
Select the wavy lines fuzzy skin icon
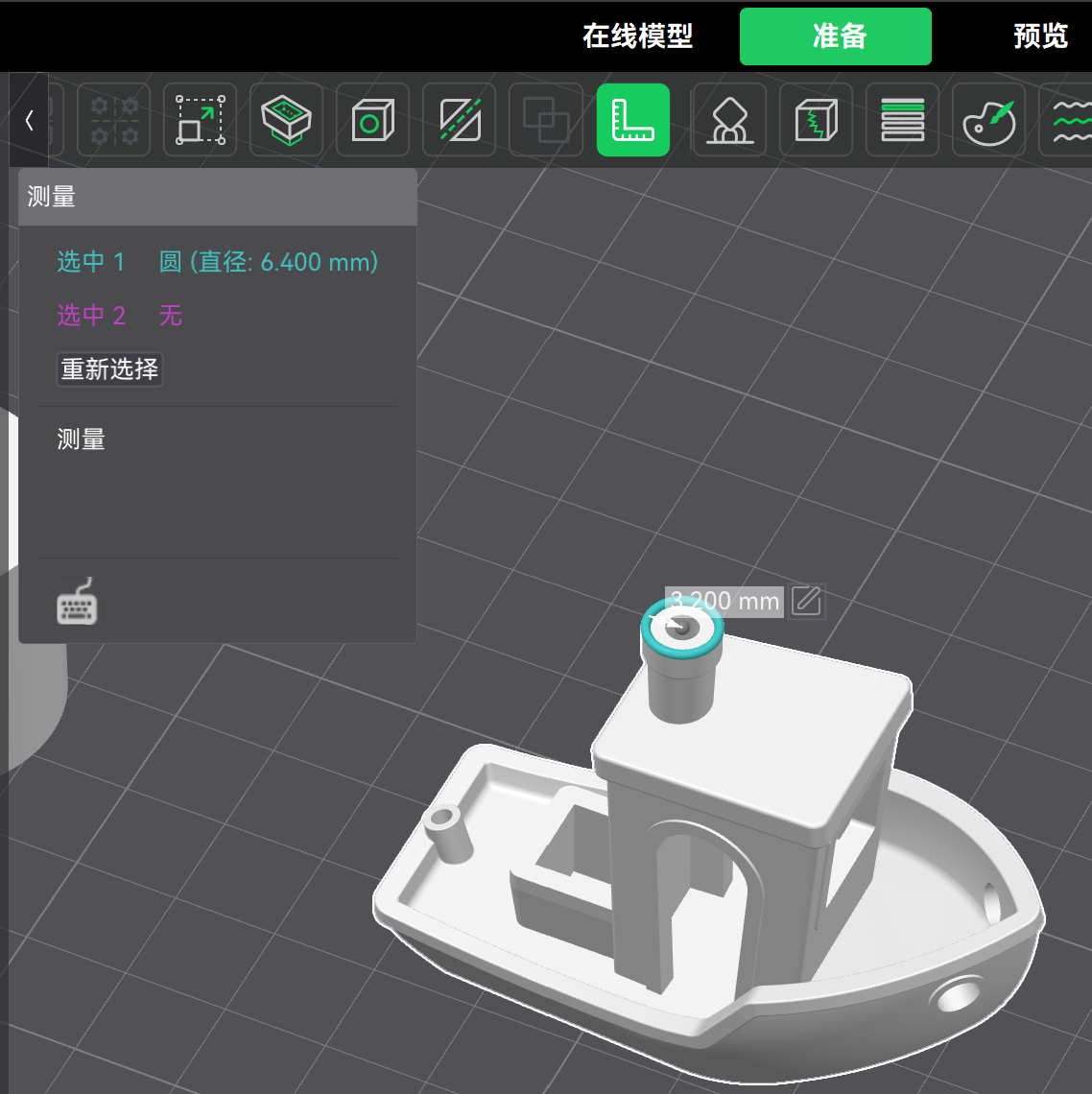[x=1068, y=120]
